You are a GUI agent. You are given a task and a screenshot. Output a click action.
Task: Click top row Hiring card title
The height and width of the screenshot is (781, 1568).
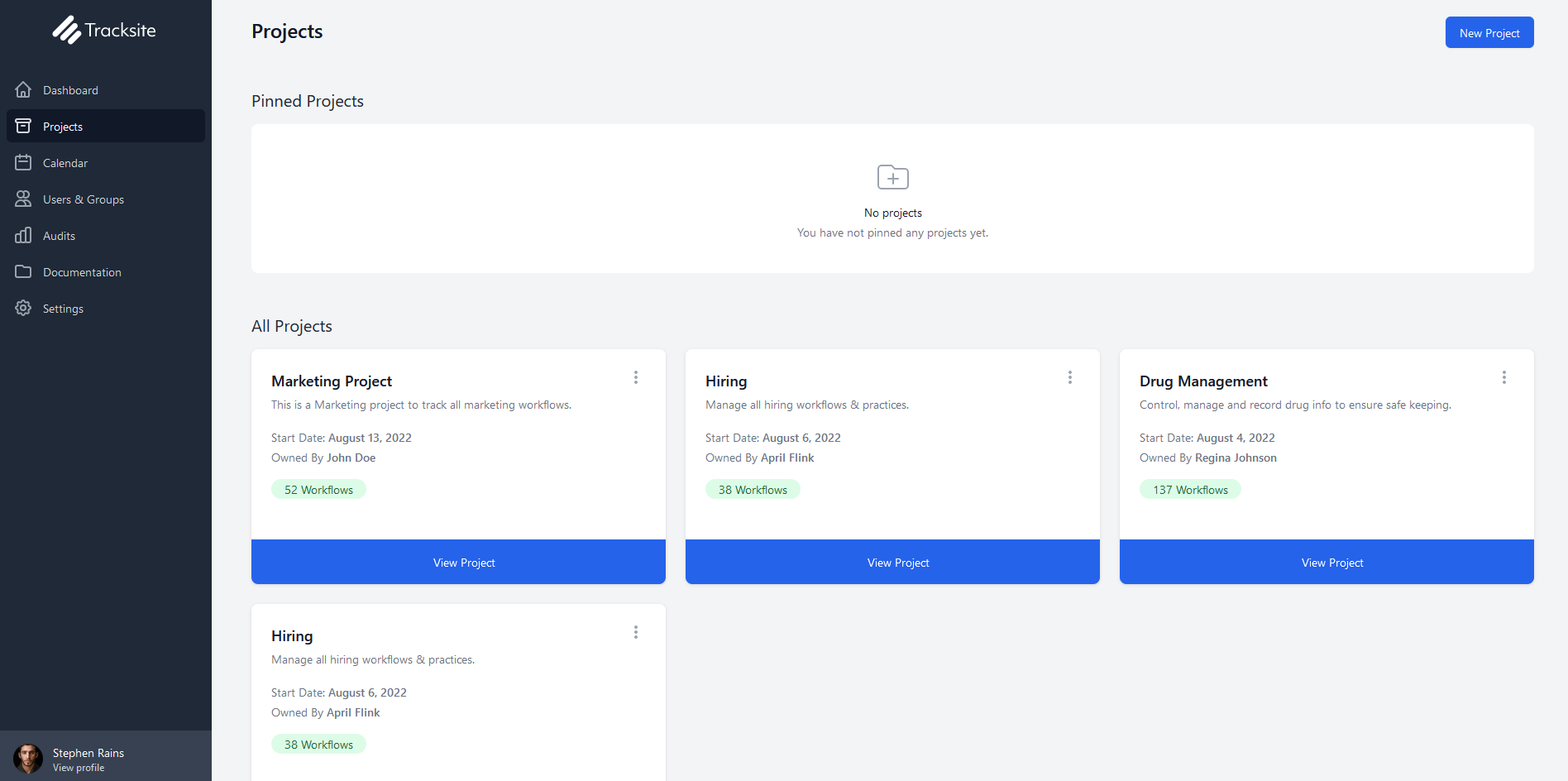pyautogui.click(x=726, y=381)
